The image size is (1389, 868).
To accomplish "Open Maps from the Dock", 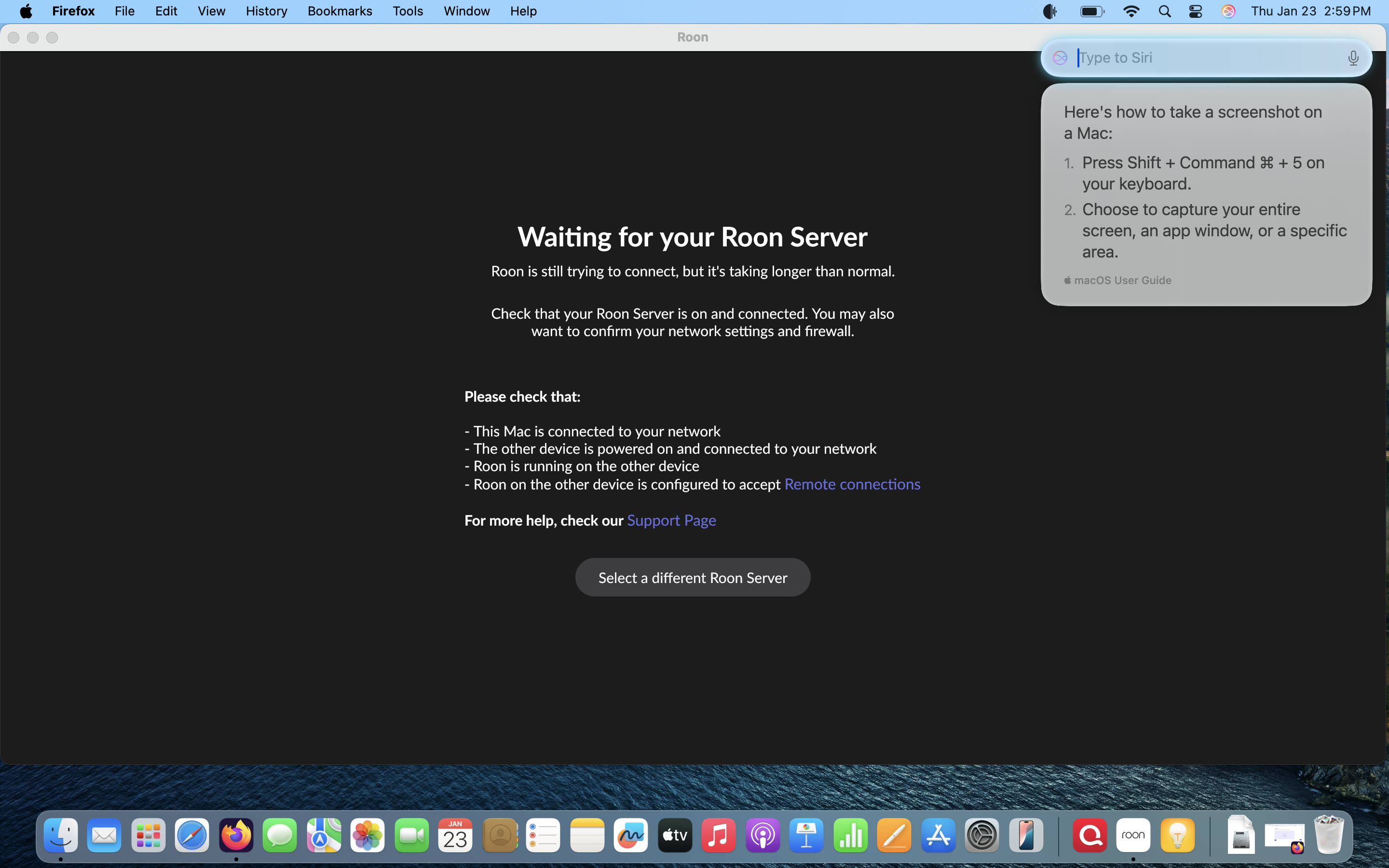I will coord(324,835).
